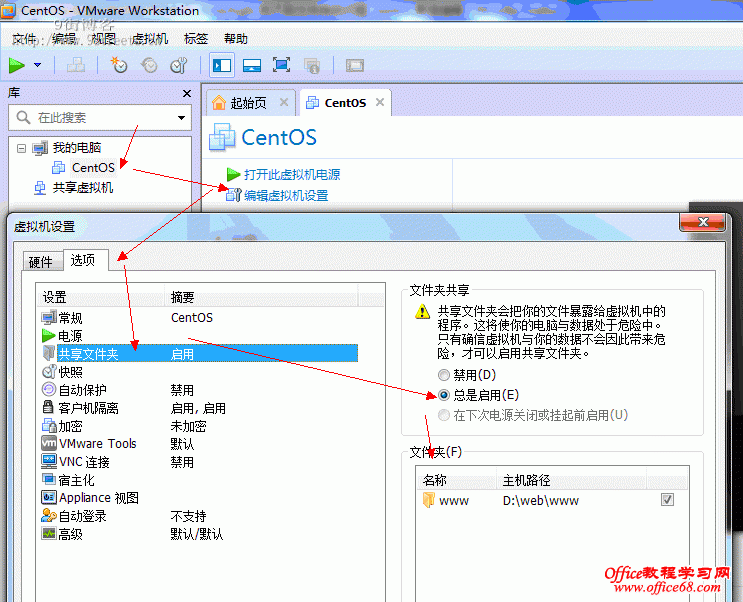743x602 pixels.
Task: Select the VMware Tools settings row
Action: (x=199, y=444)
